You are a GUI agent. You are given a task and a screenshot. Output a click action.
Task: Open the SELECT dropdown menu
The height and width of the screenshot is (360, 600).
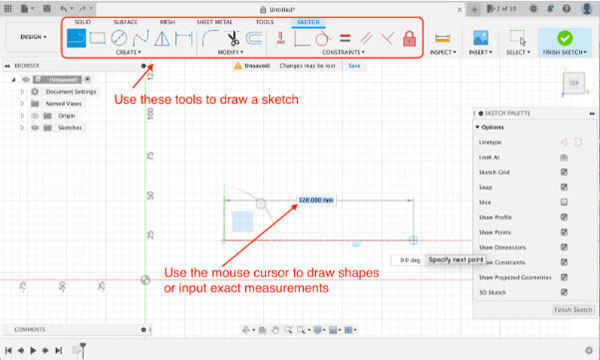[x=518, y=52]
